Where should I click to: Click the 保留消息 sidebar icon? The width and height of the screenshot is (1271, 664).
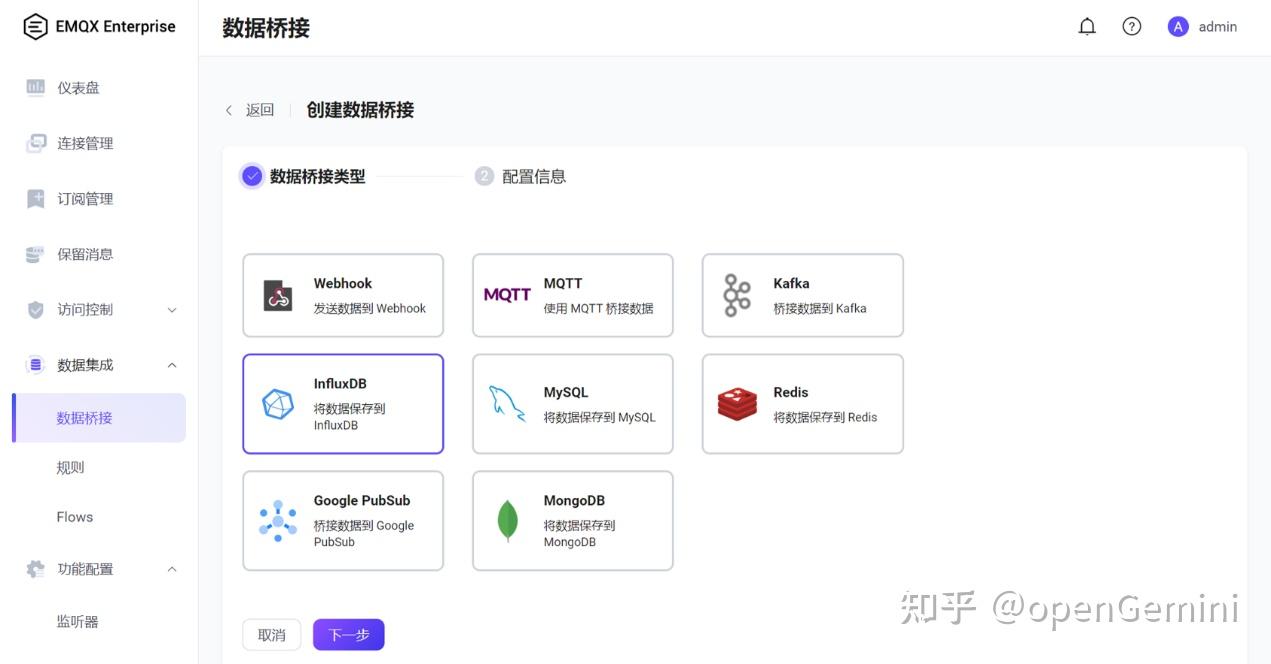[x=35, y=254]
